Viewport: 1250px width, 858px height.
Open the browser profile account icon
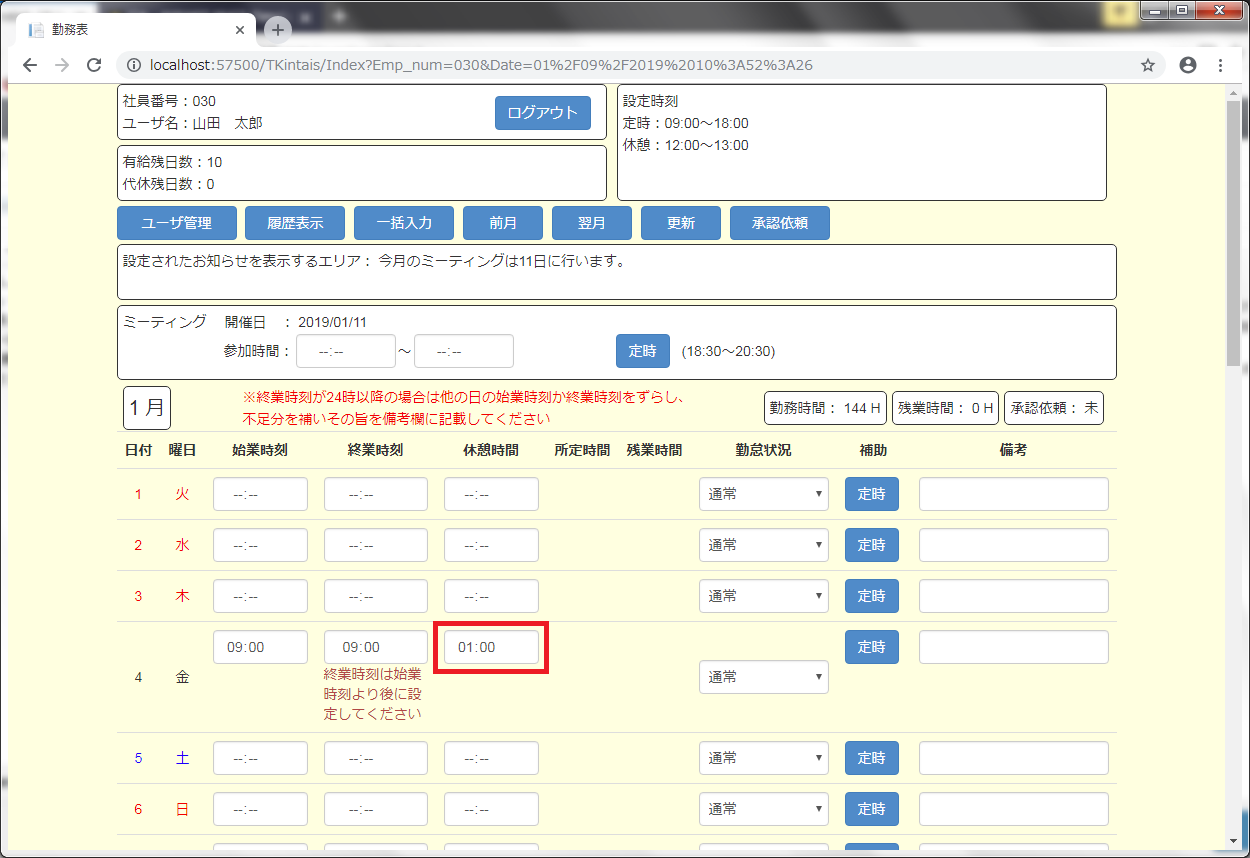click(1187, 64)
